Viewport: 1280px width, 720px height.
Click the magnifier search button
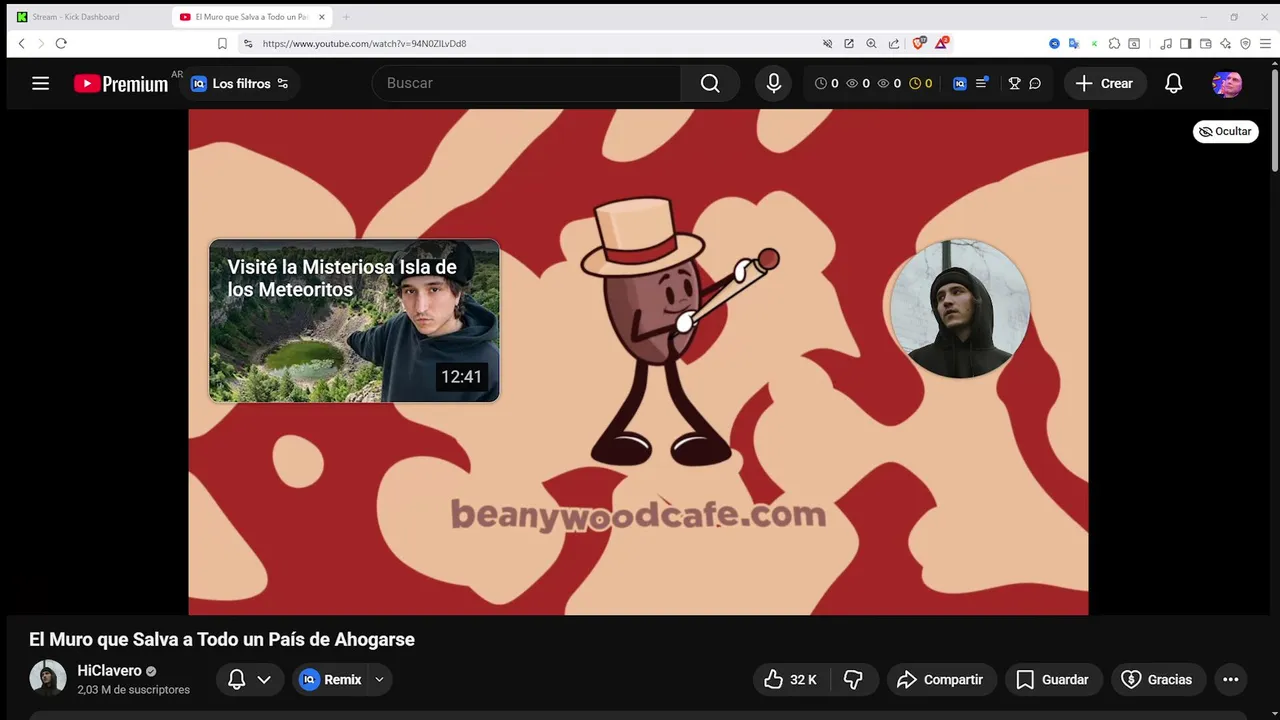(x=710, y=83)
